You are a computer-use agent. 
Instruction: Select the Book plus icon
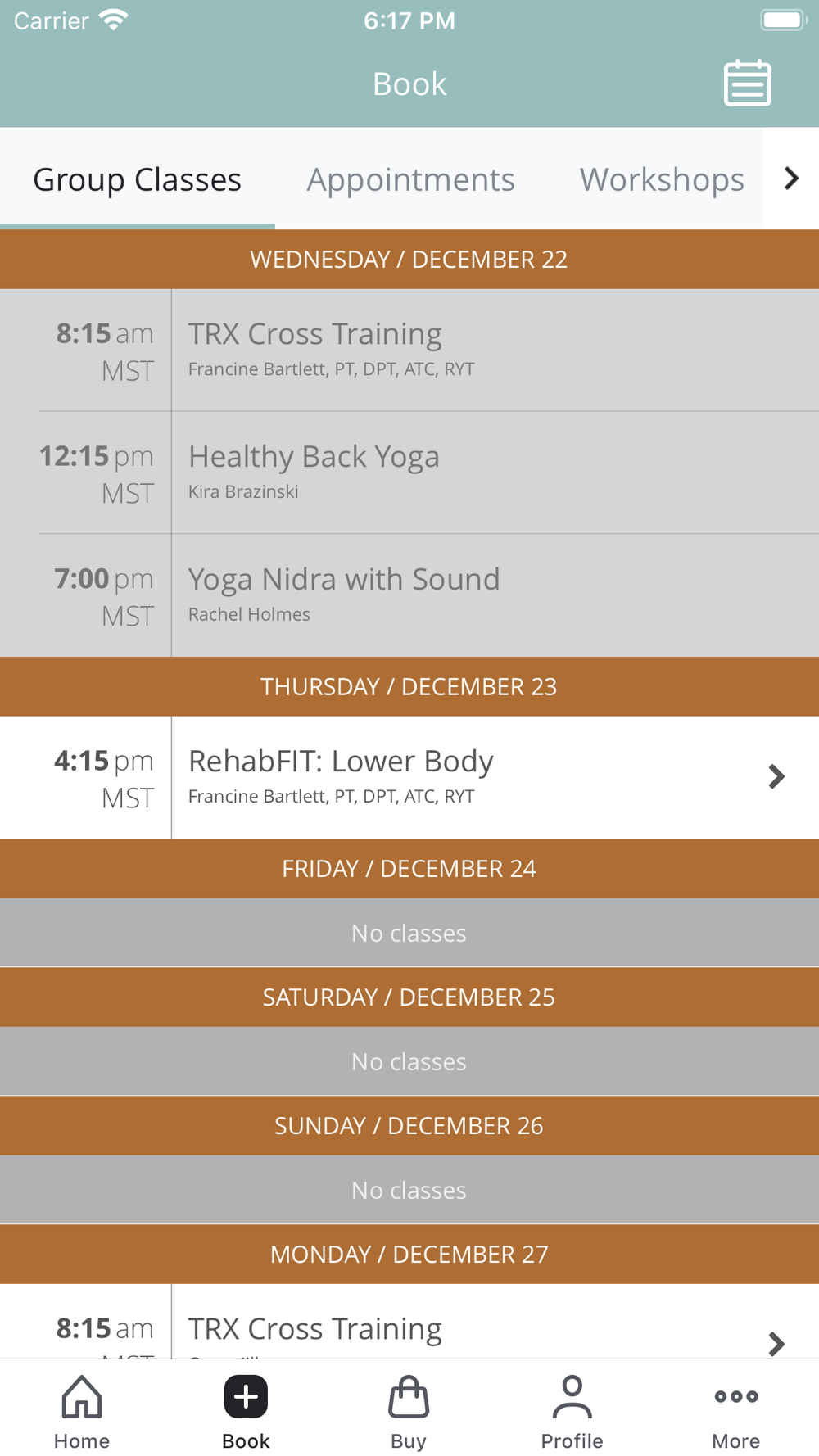pyautogui.click(x=246, y=1395)
